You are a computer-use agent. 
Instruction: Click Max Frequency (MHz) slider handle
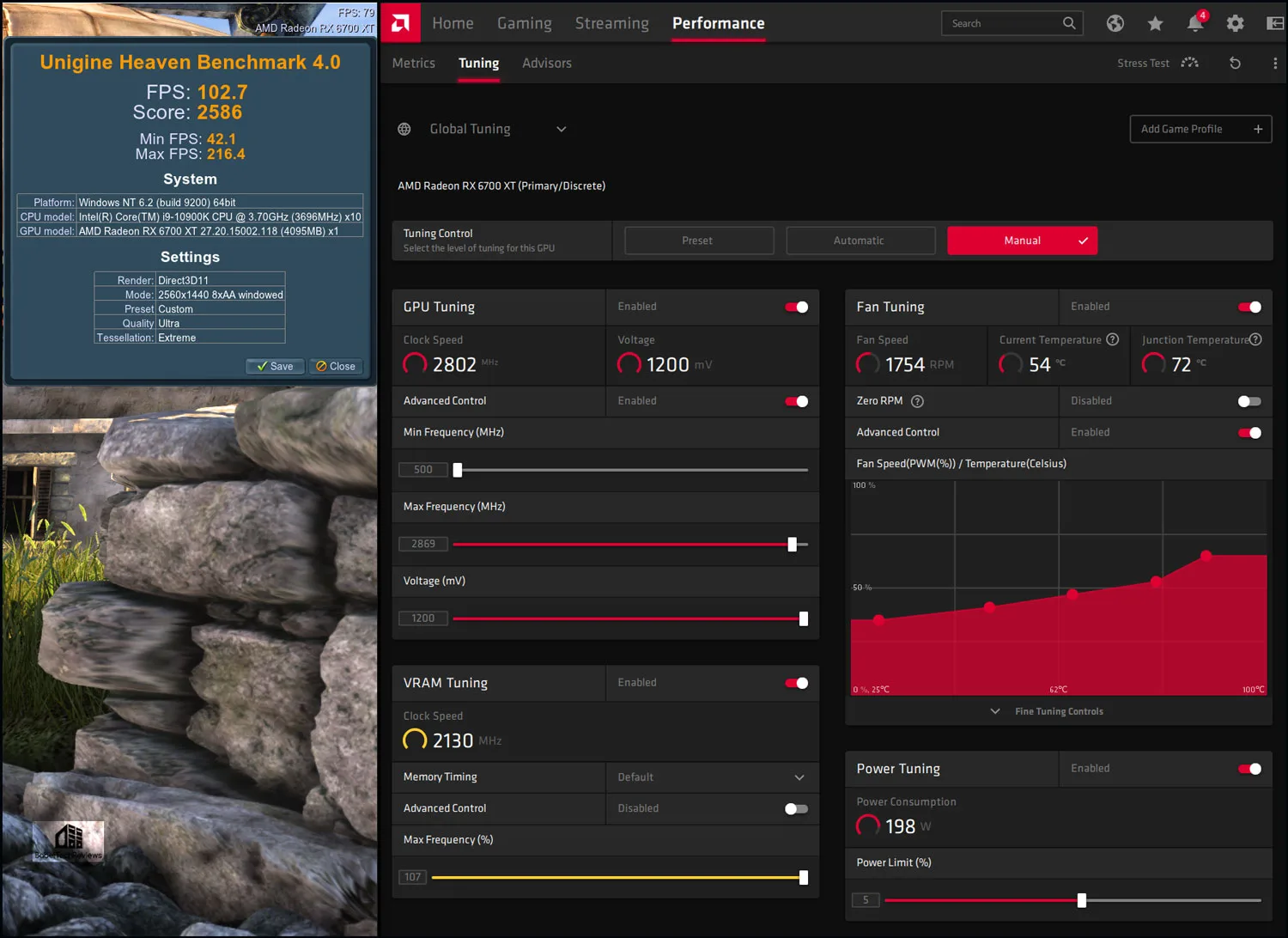tap(793, 544)
